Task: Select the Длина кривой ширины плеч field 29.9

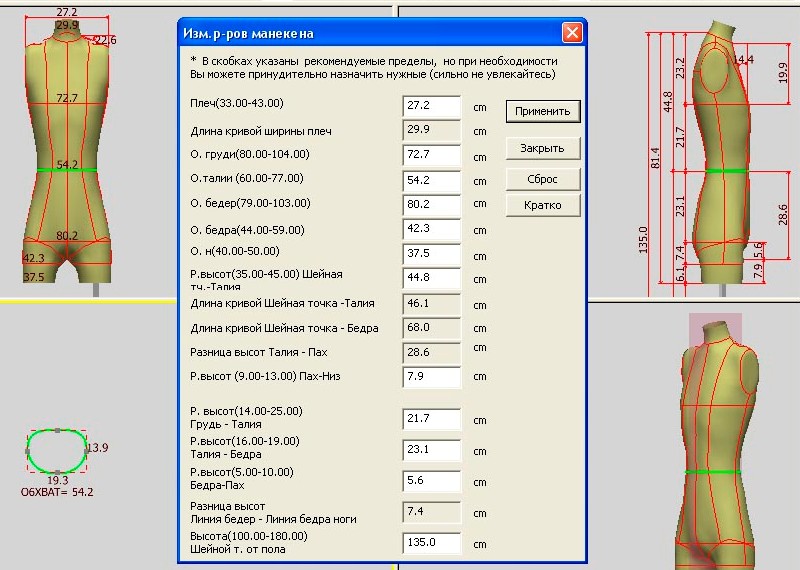Action: click(431, 130)
